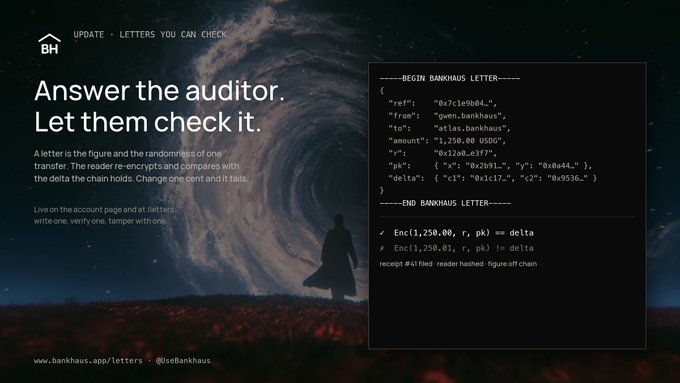Click the "delta" line with c1 and c2
The width and height of the screenshot is (680, 383).
(x=493, y=178)
